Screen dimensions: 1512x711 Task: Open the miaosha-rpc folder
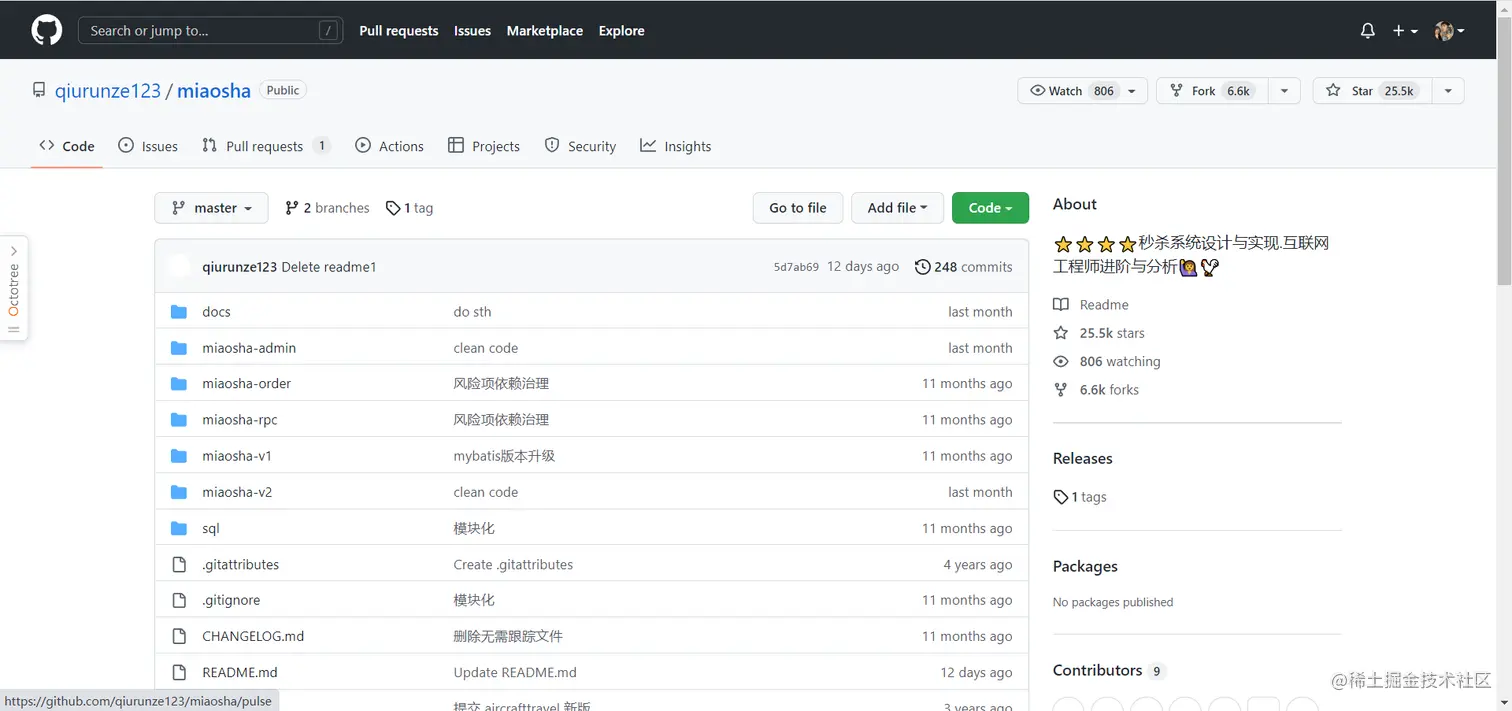click(240, 420)
